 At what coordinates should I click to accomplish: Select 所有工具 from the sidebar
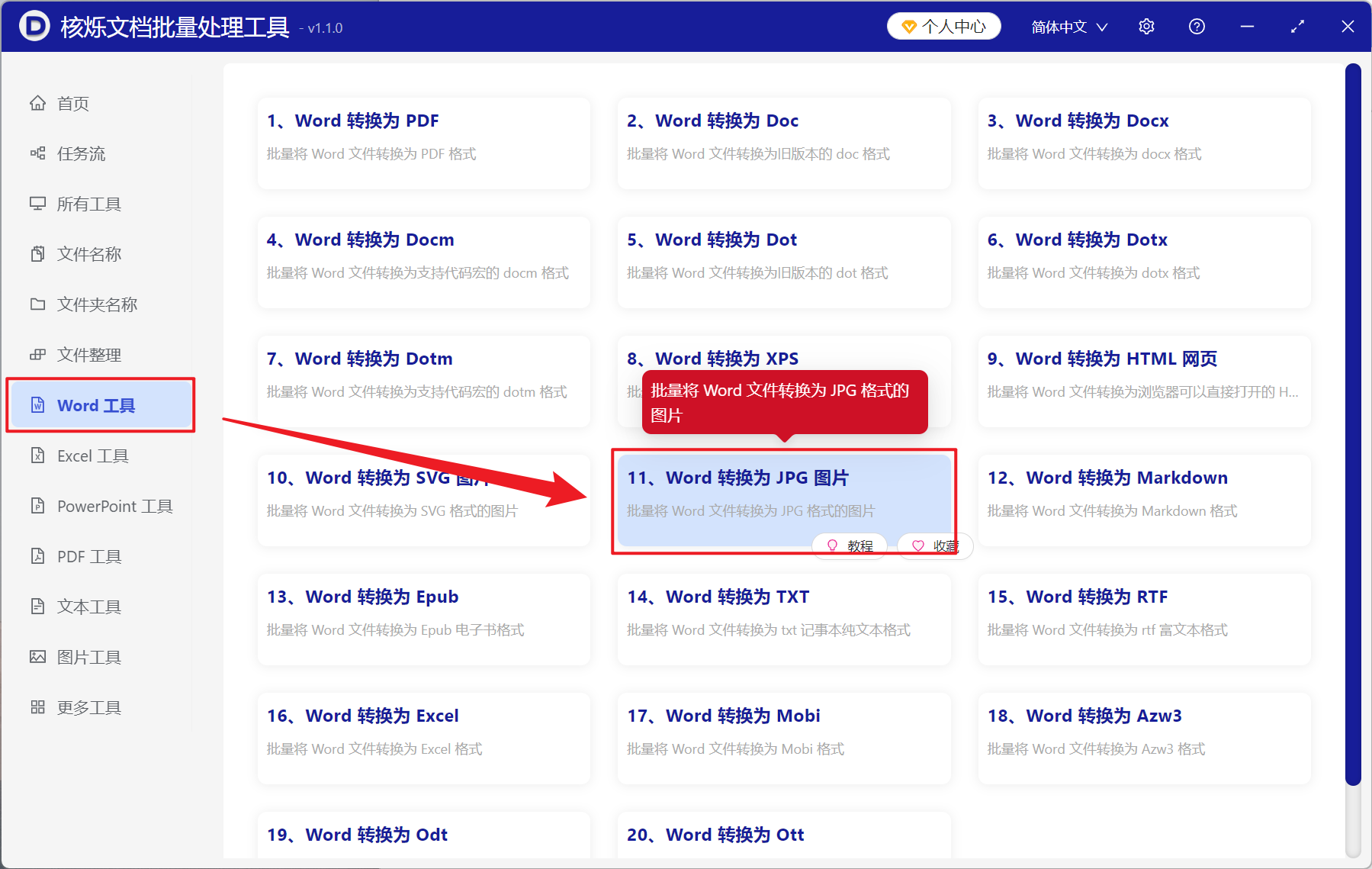(x=88, y=204)
